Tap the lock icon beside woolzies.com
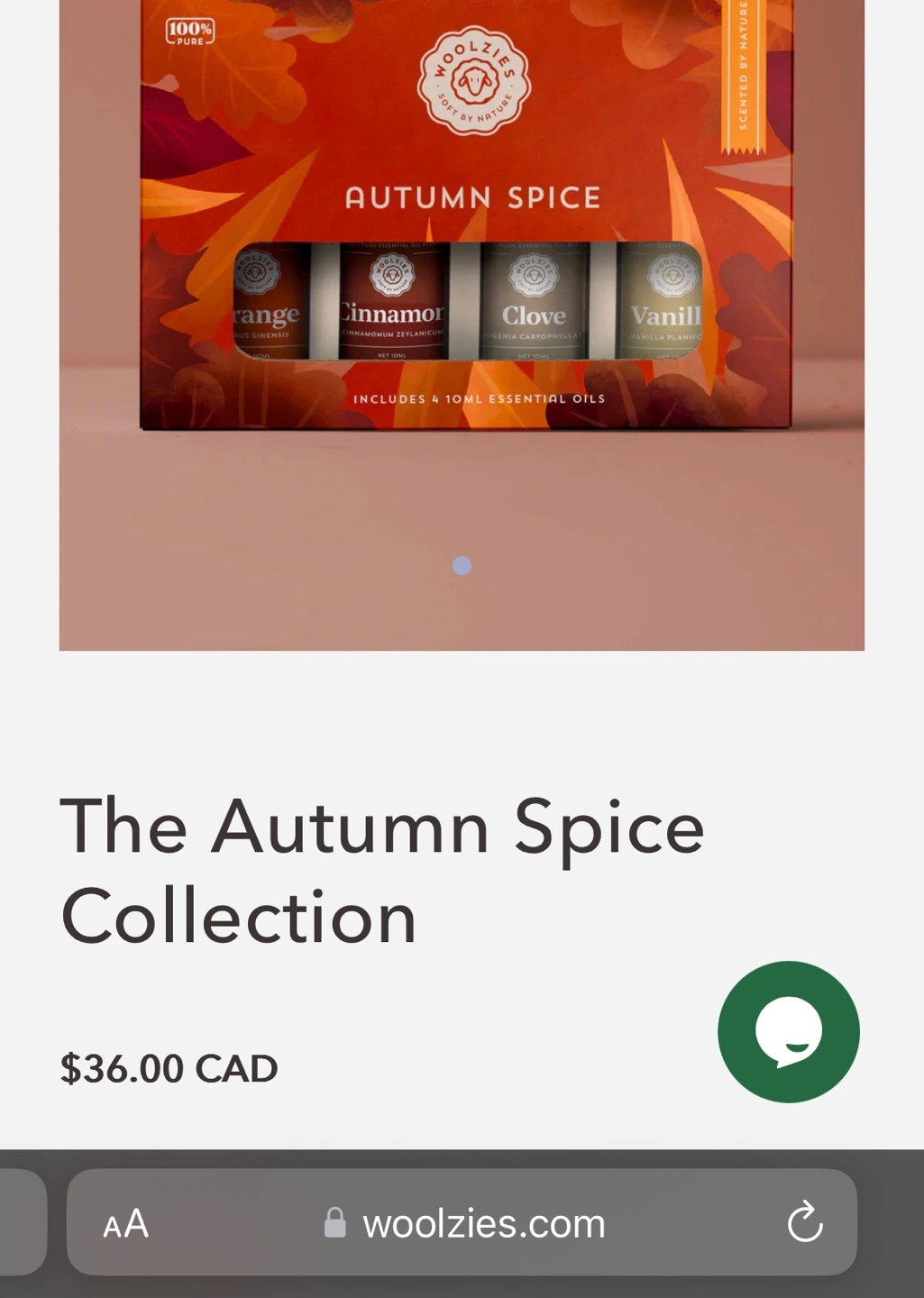Screen dimensions: 924x1298 (x=334, y=1223)
